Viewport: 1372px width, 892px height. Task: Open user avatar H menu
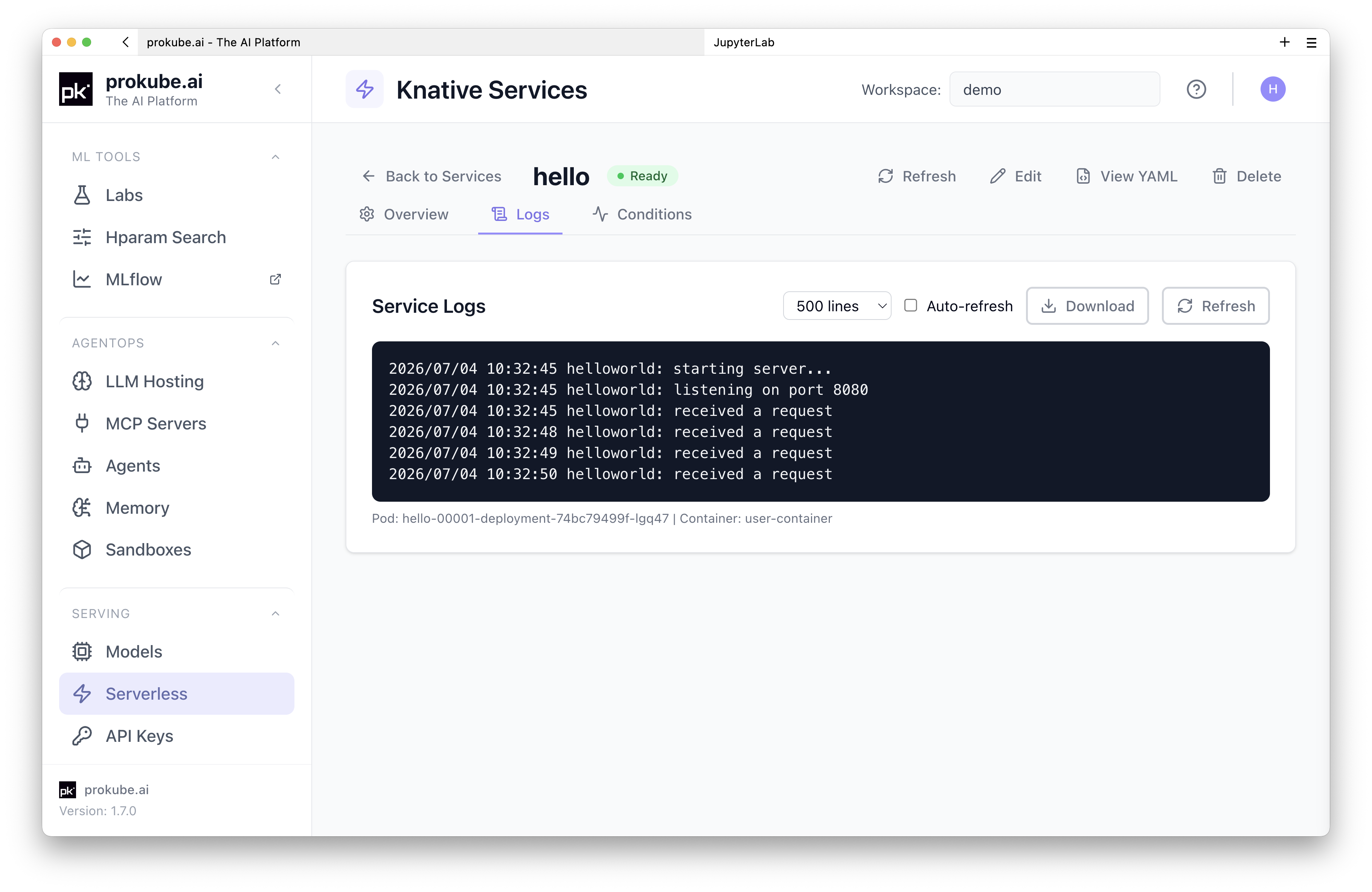tap(1273, 89)
